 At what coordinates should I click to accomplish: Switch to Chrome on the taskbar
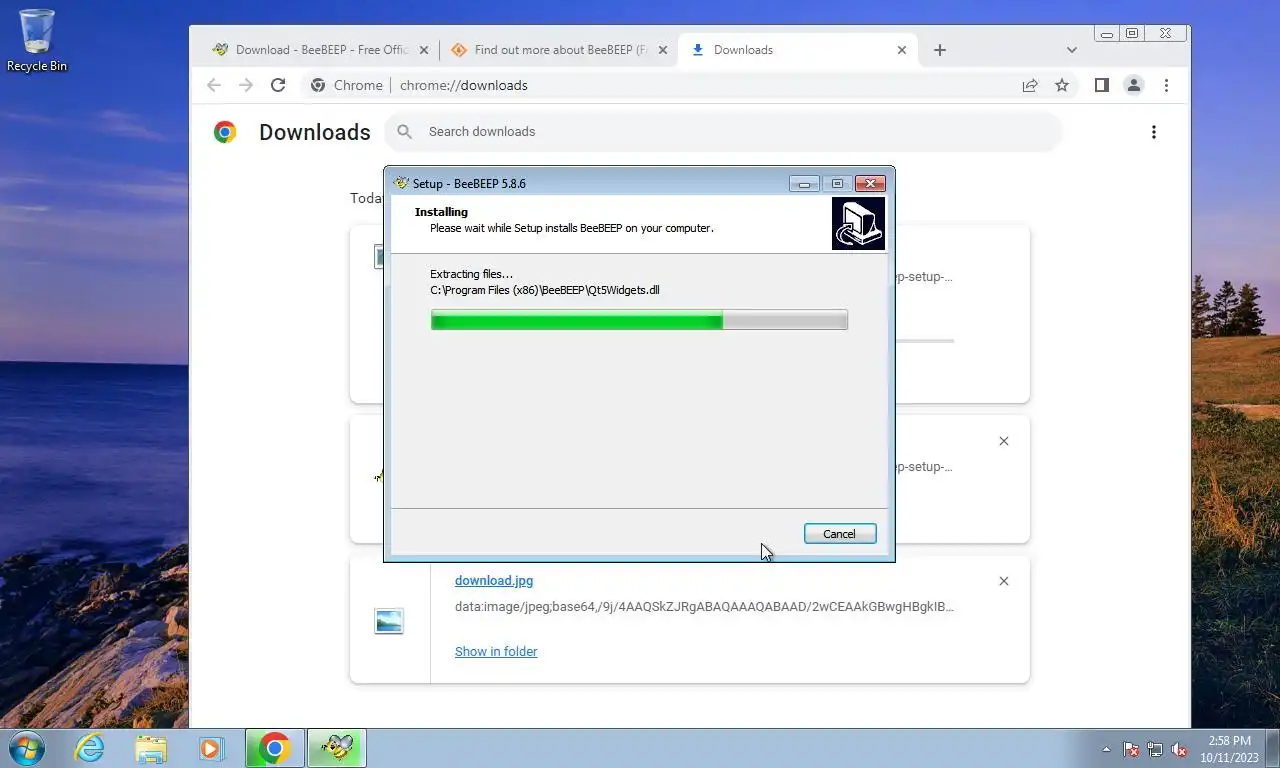(x=275, y=748)
